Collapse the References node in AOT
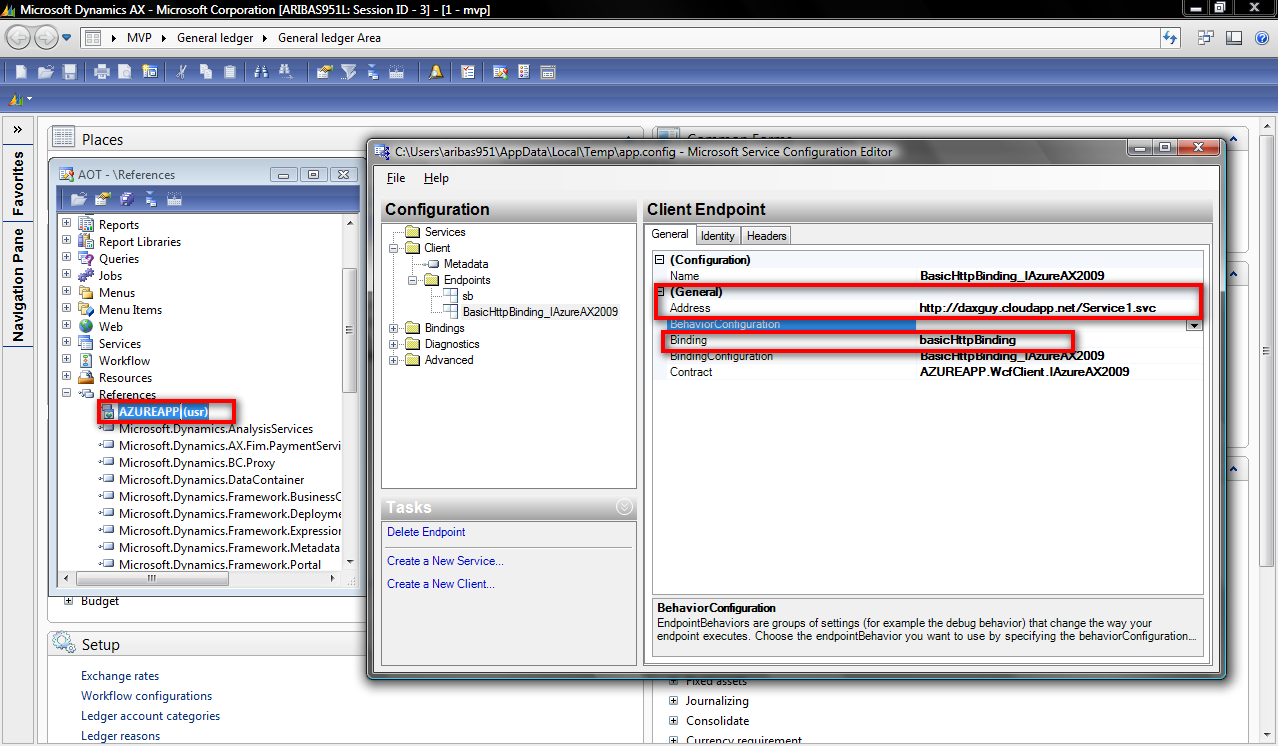Image resolution: width=1278 pixels, height=746 pixels. tap(67, 394)
